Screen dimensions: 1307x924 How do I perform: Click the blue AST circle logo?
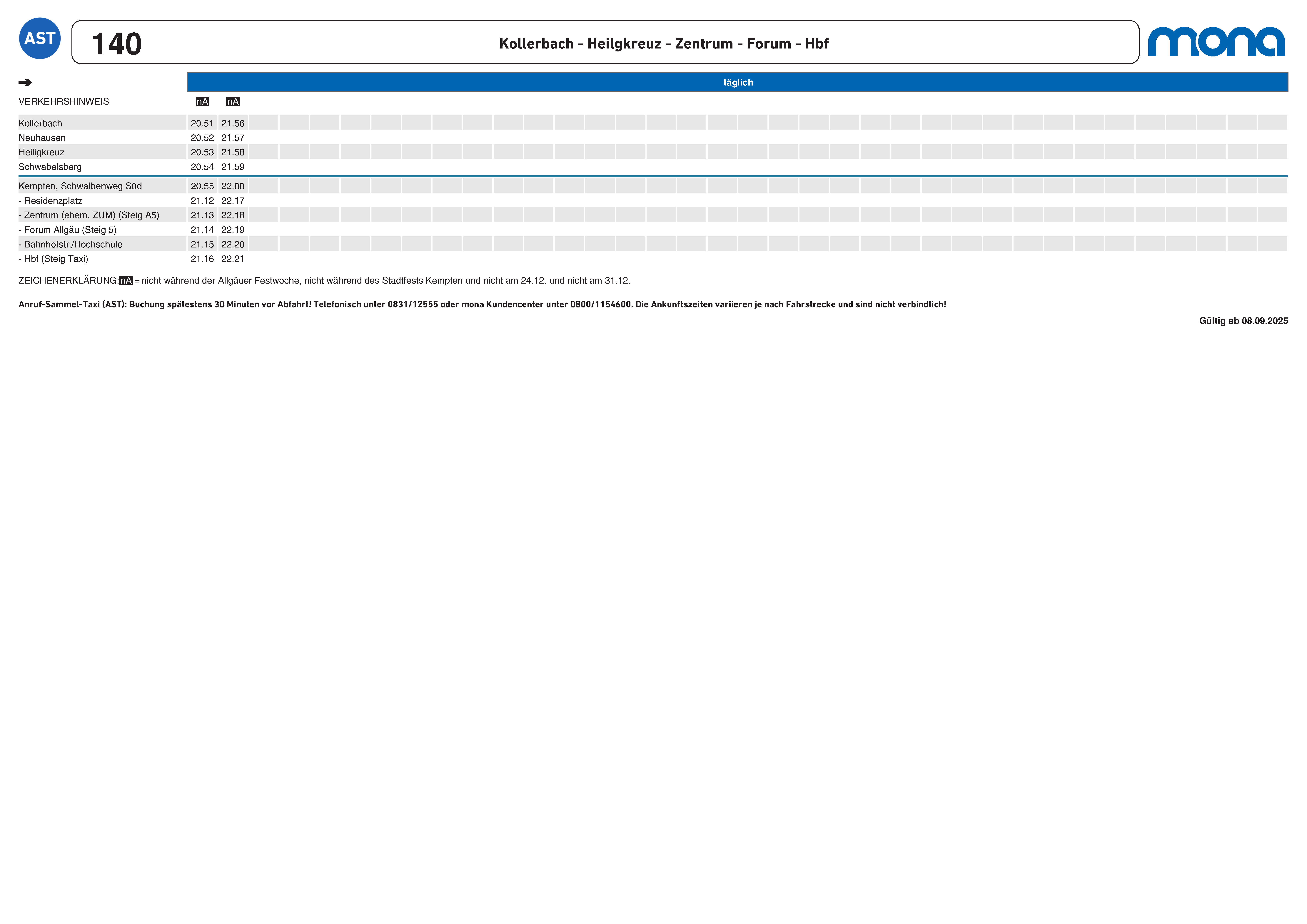(40, 38)
